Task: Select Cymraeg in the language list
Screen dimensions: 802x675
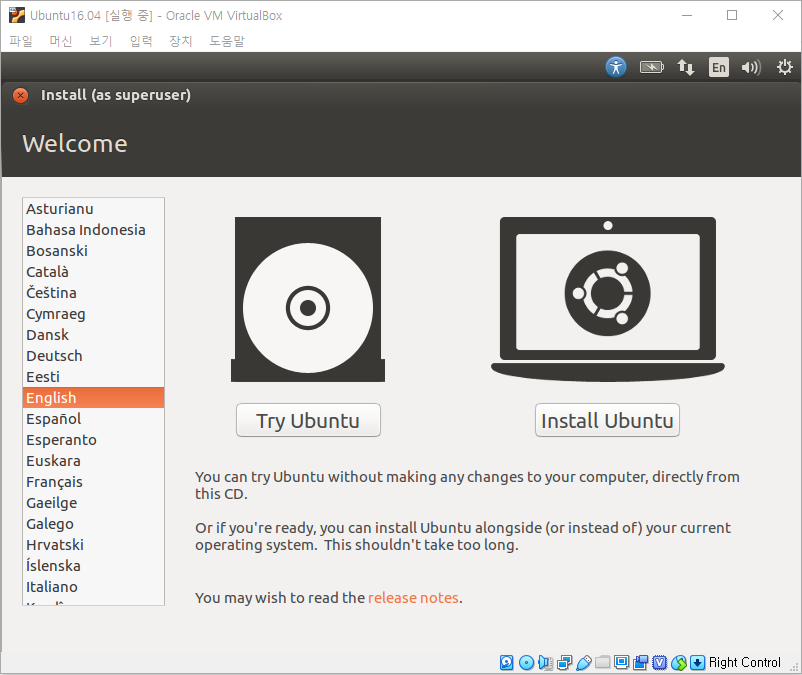Action: [94, 313]
